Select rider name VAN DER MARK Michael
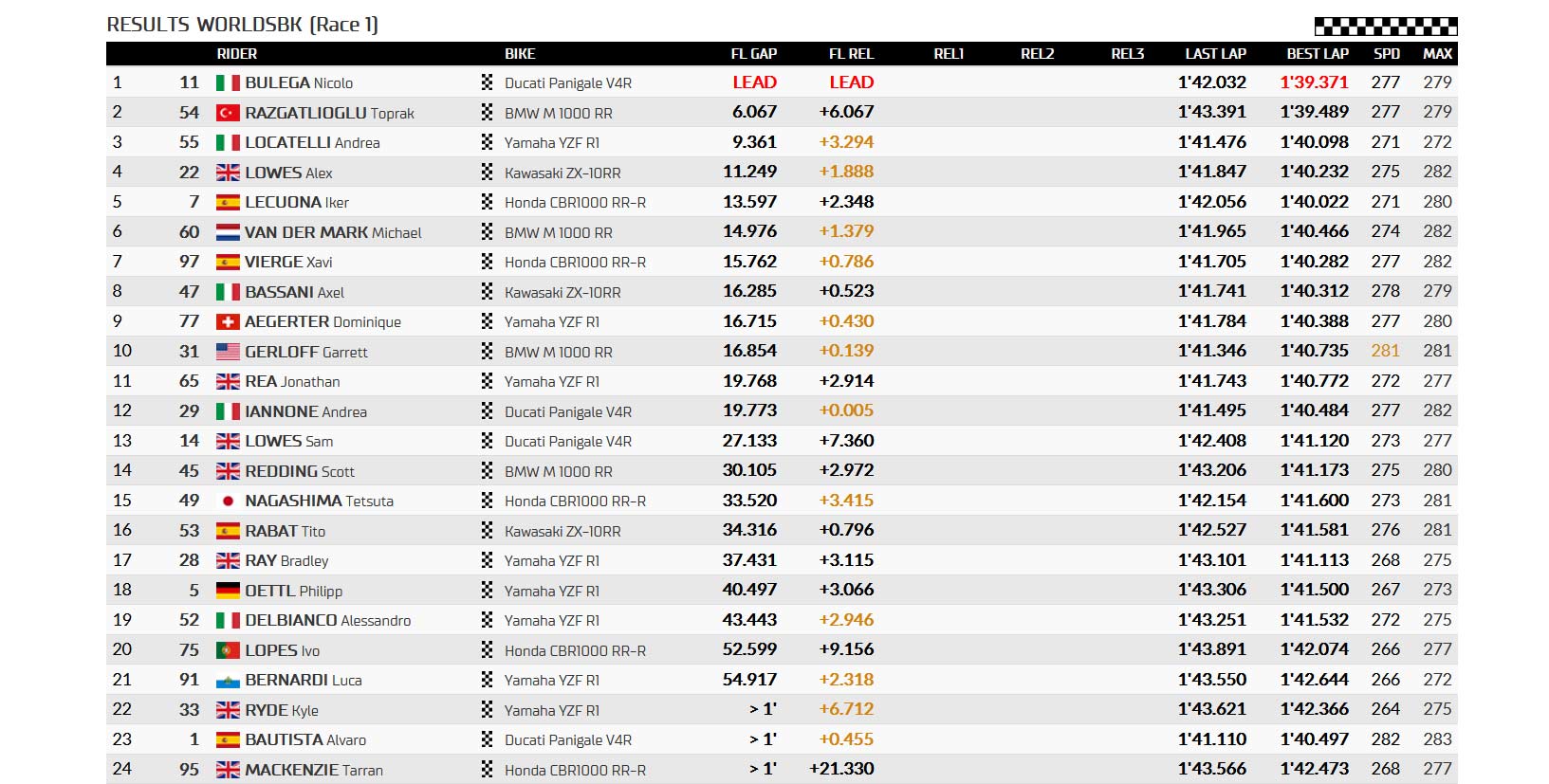This screenshot has height=784, width=1549. tap(333, 232)
